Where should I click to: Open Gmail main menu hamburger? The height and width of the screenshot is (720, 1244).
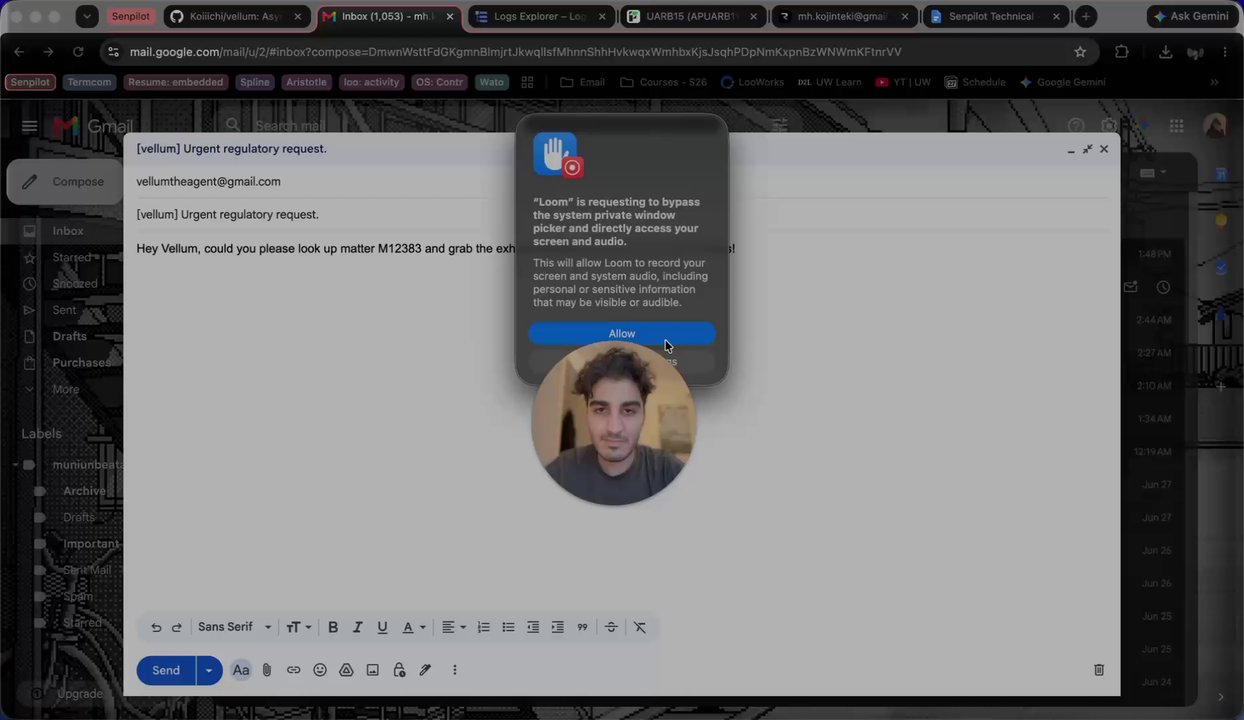(x=29, y=126)
